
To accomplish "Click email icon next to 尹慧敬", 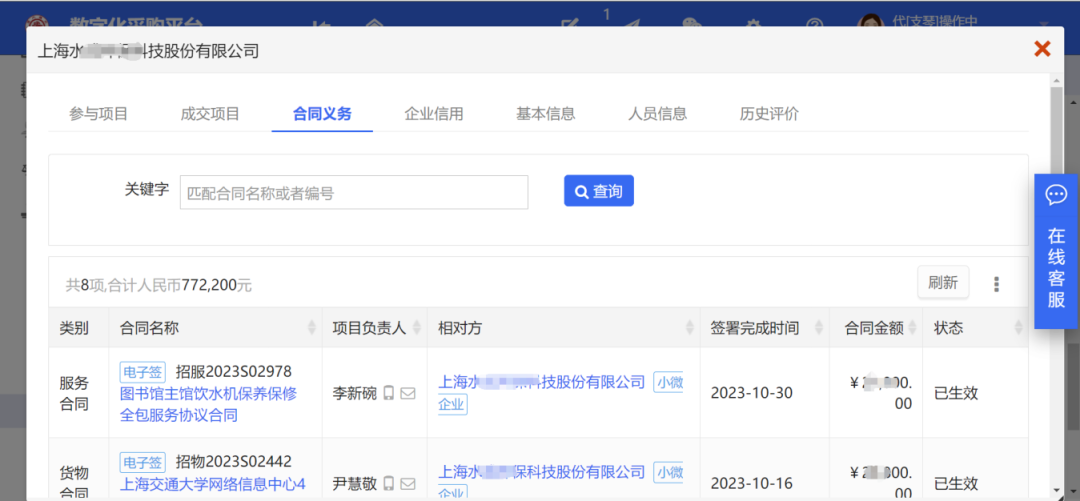I will coord(408,483).
